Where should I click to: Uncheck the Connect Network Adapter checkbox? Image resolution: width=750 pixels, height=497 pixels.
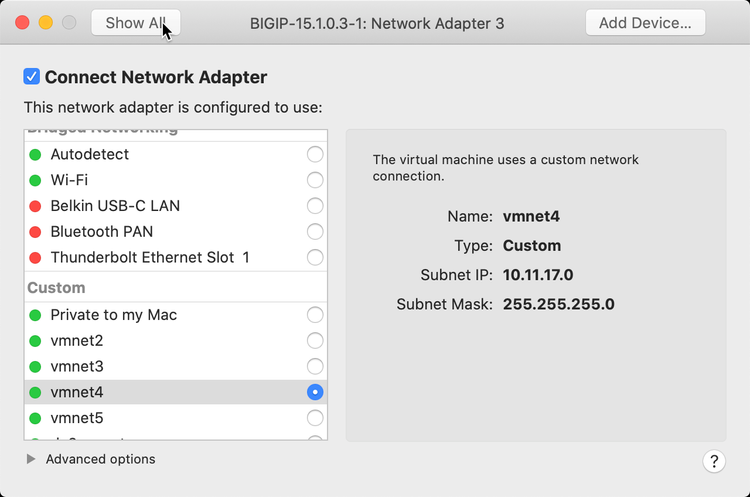coord(32,77)
